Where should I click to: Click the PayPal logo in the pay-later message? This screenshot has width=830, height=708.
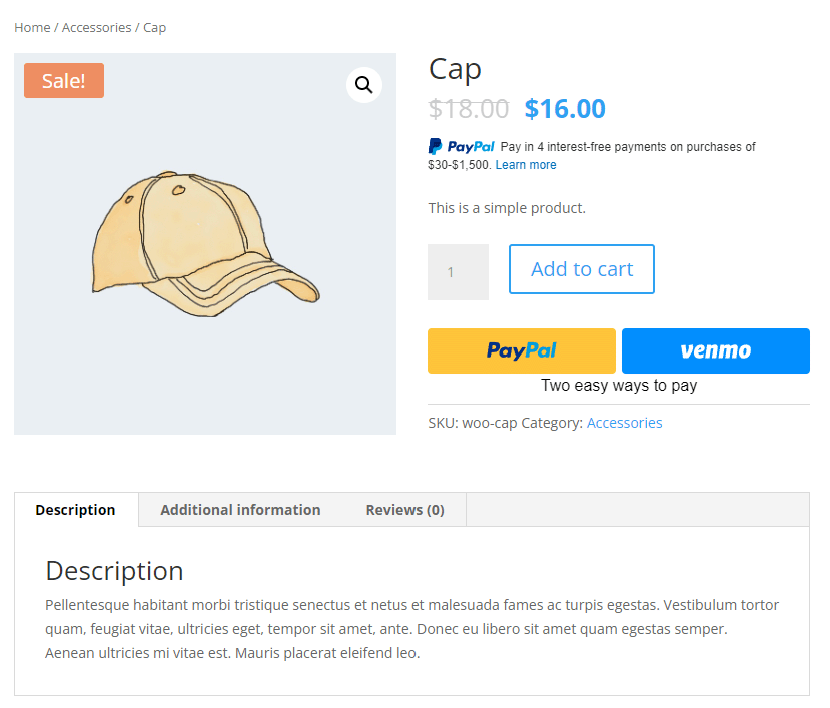[x=460, y=146]
